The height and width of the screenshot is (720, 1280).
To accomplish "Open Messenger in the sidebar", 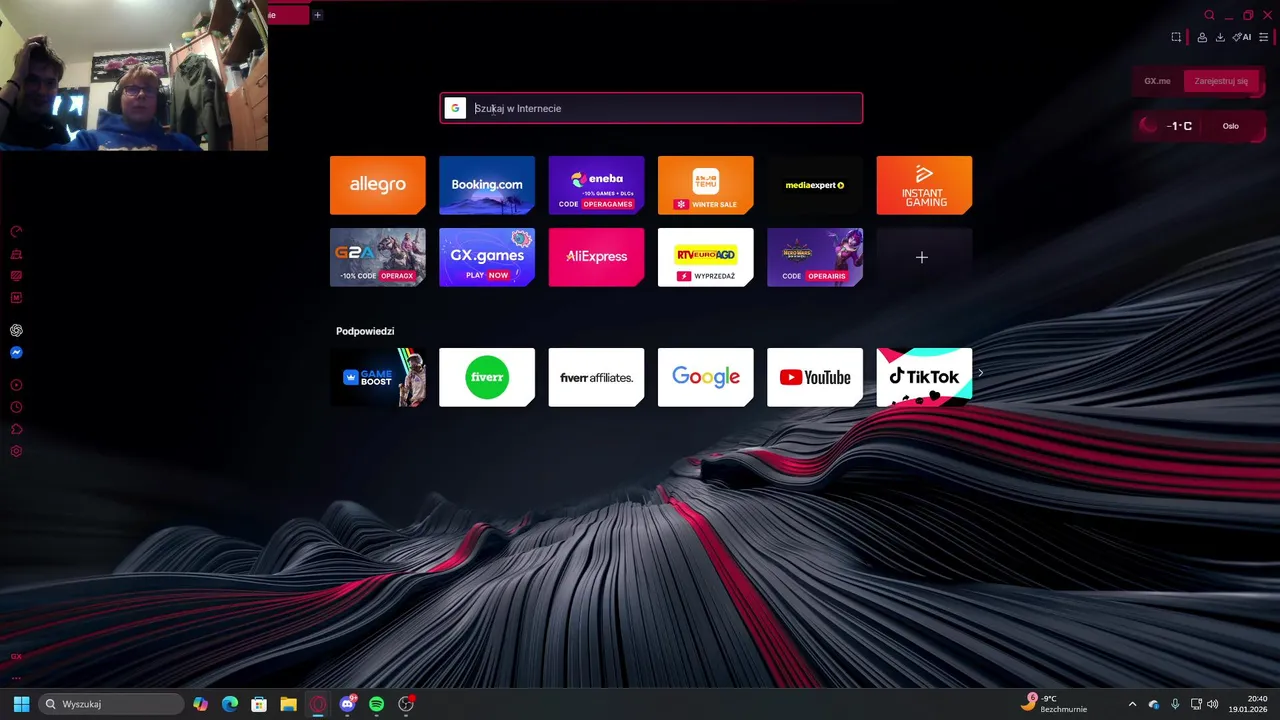I will [16, 352].
